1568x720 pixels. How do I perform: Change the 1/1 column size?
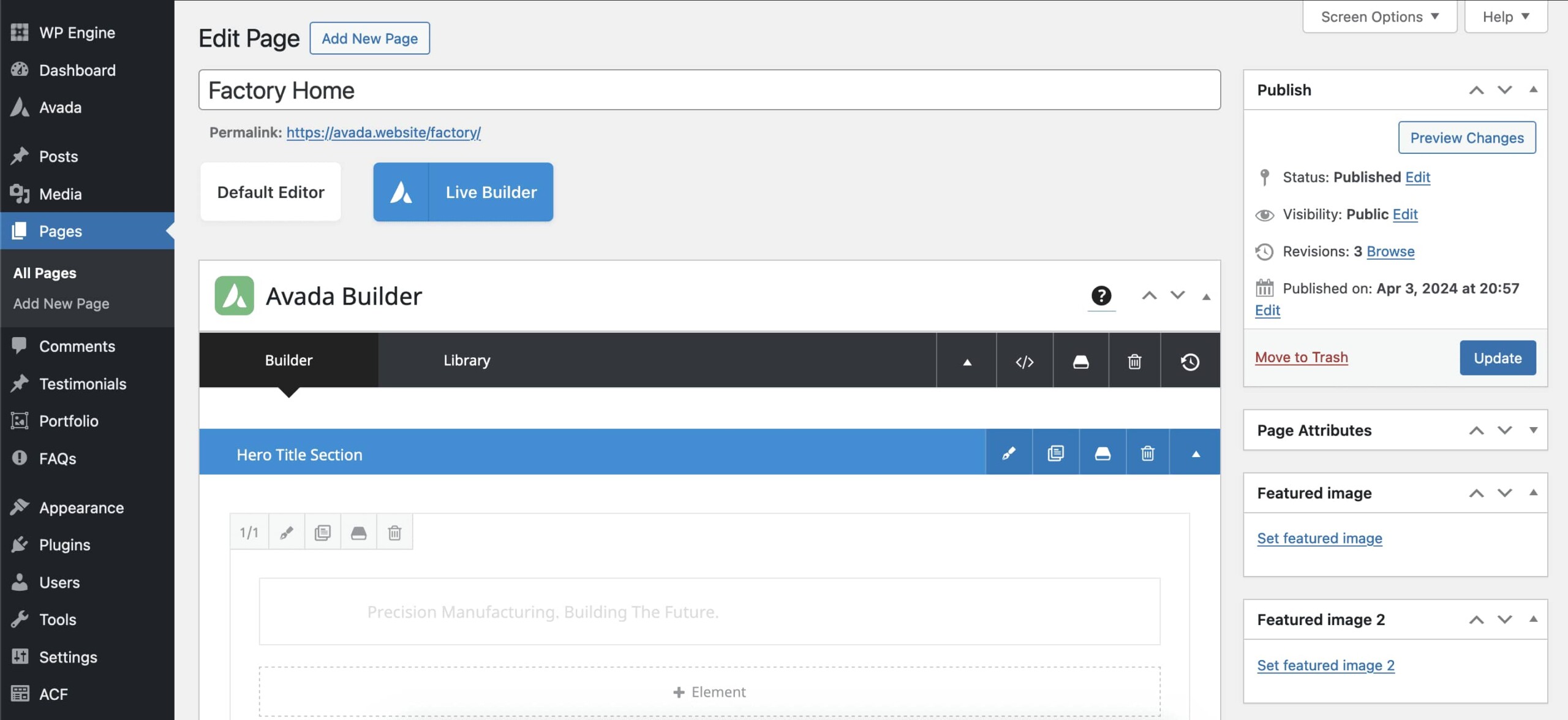tap(249, 532)
